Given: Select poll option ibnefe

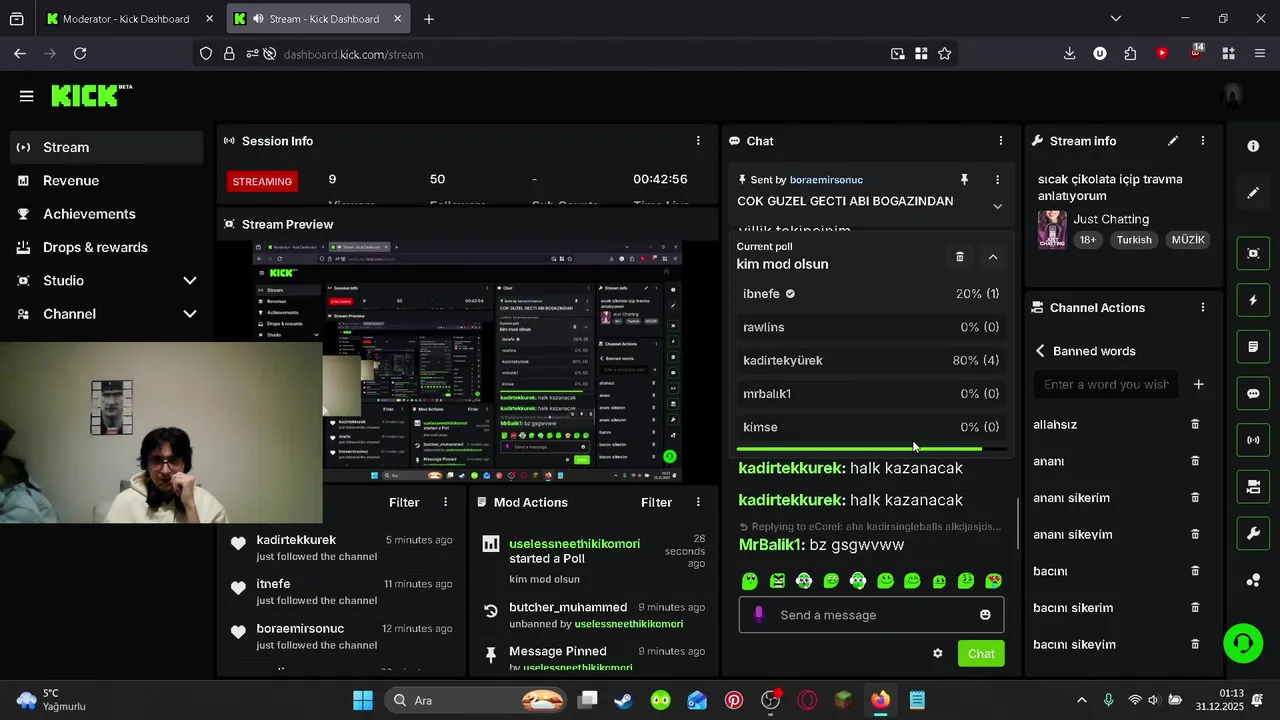Looking at the screenshot, I should 871,294.
